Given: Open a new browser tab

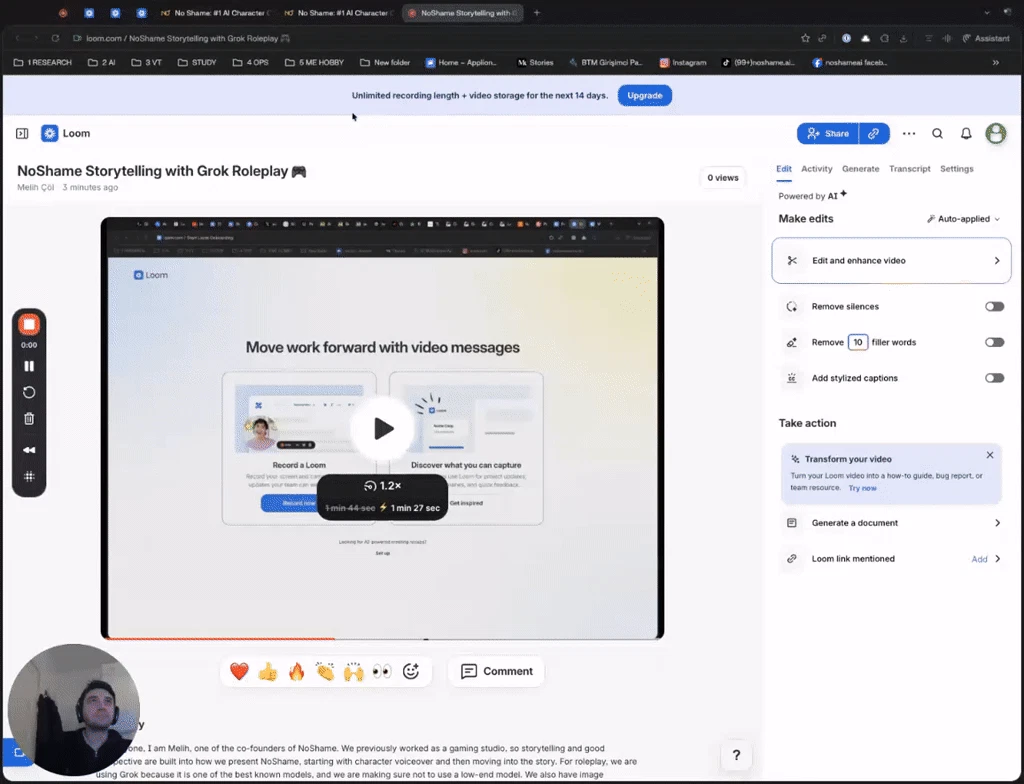Looking at the screenshot, I should (x=537, y=12).
